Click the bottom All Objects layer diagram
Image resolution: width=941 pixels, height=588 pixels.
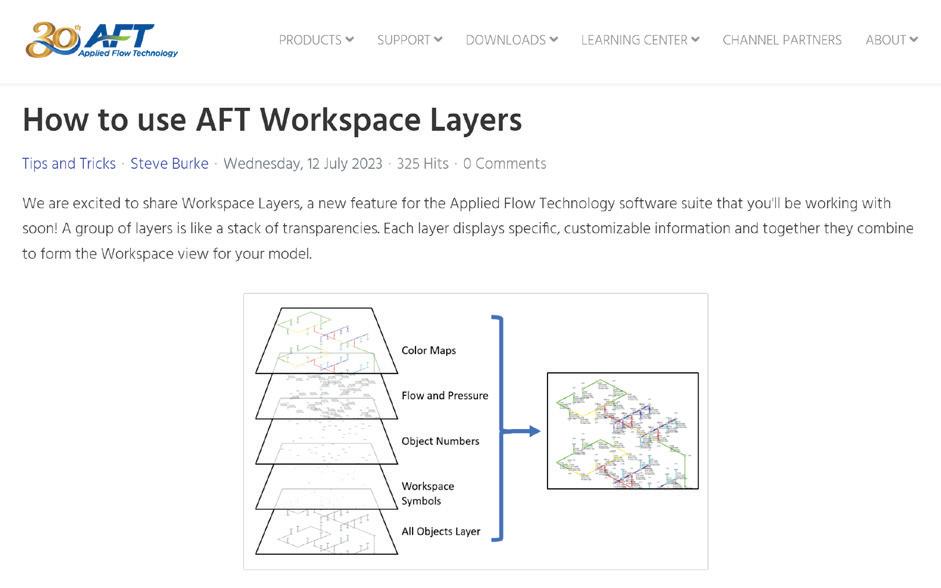326,532
